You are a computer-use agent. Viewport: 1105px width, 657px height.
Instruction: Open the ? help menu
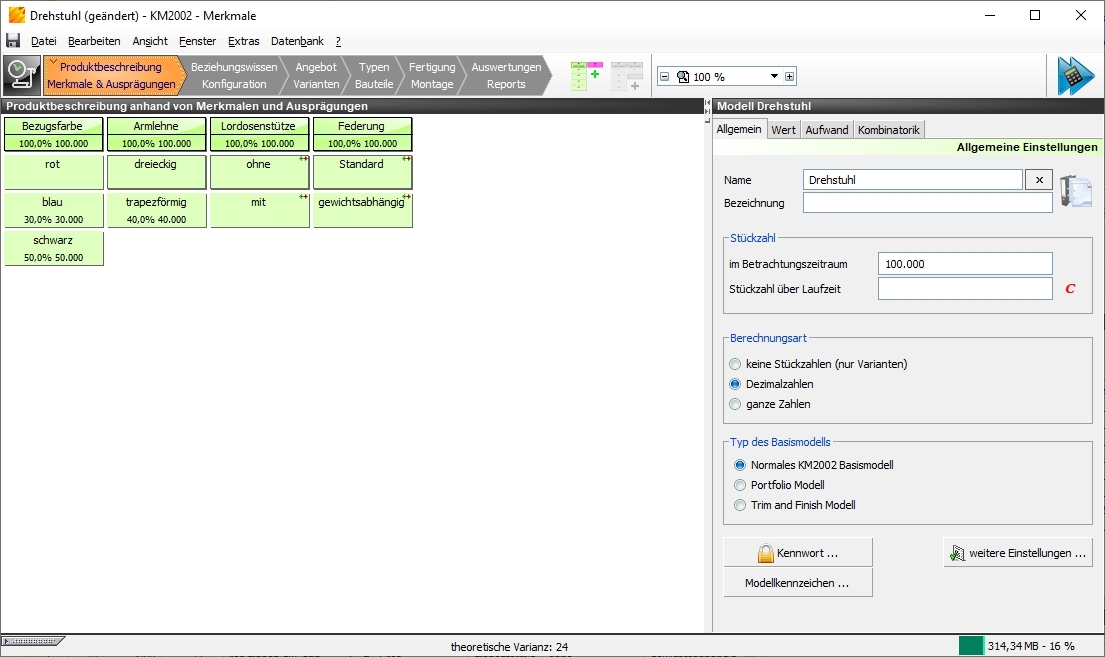pos(338,41)
